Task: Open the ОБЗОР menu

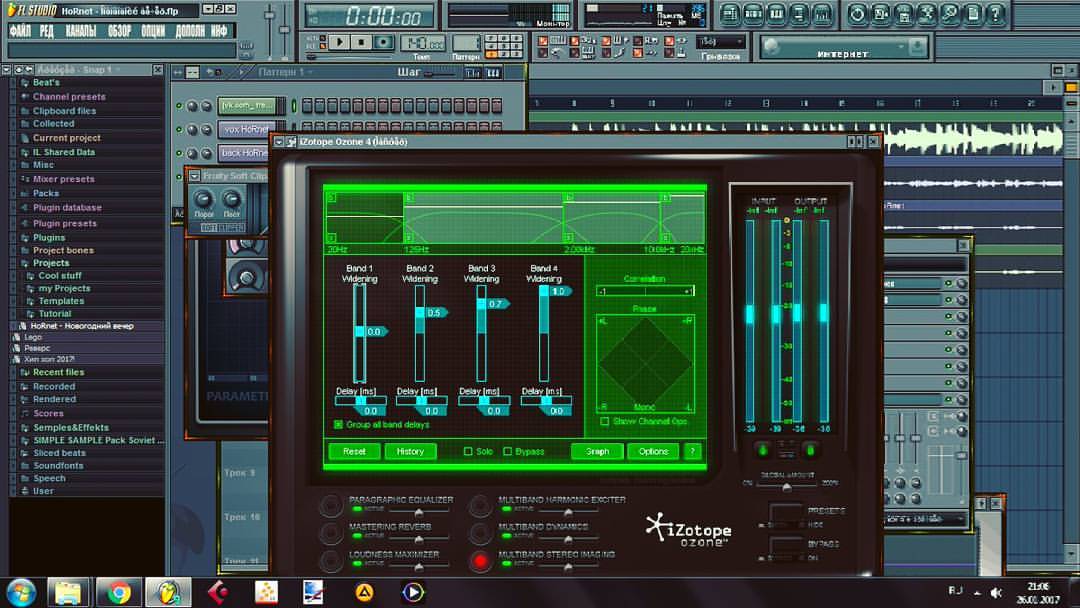Action: tap(120, 31)
